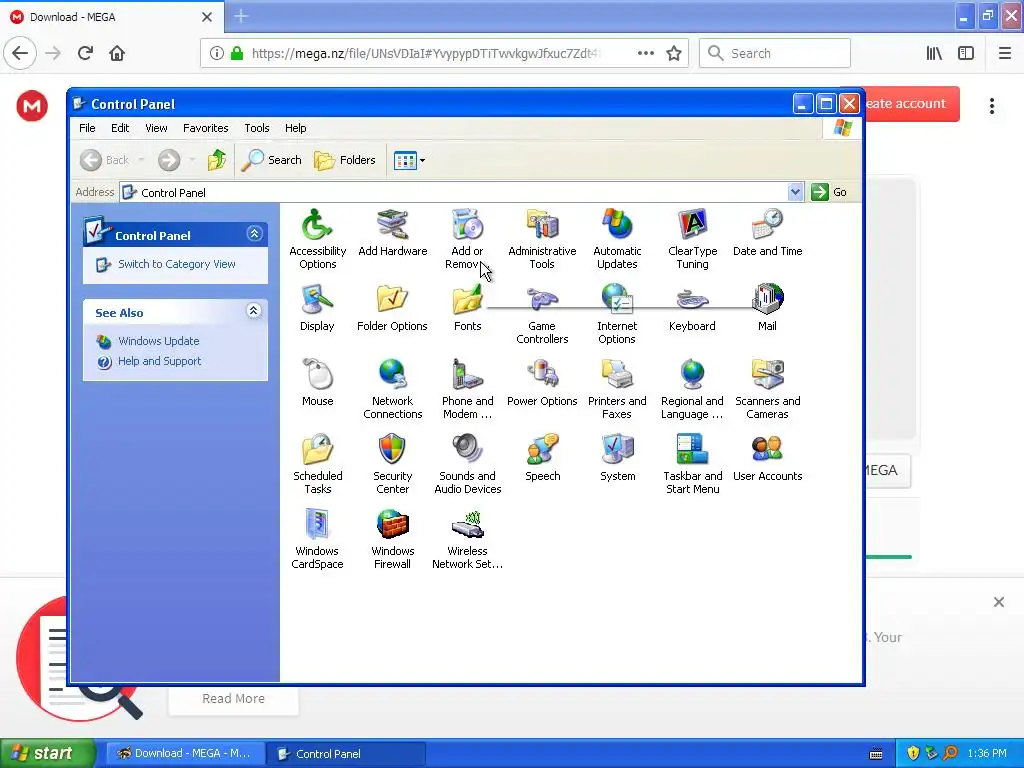Open Folder Options icon
The width and height of the screenshot is (1024, 768).
392,308
